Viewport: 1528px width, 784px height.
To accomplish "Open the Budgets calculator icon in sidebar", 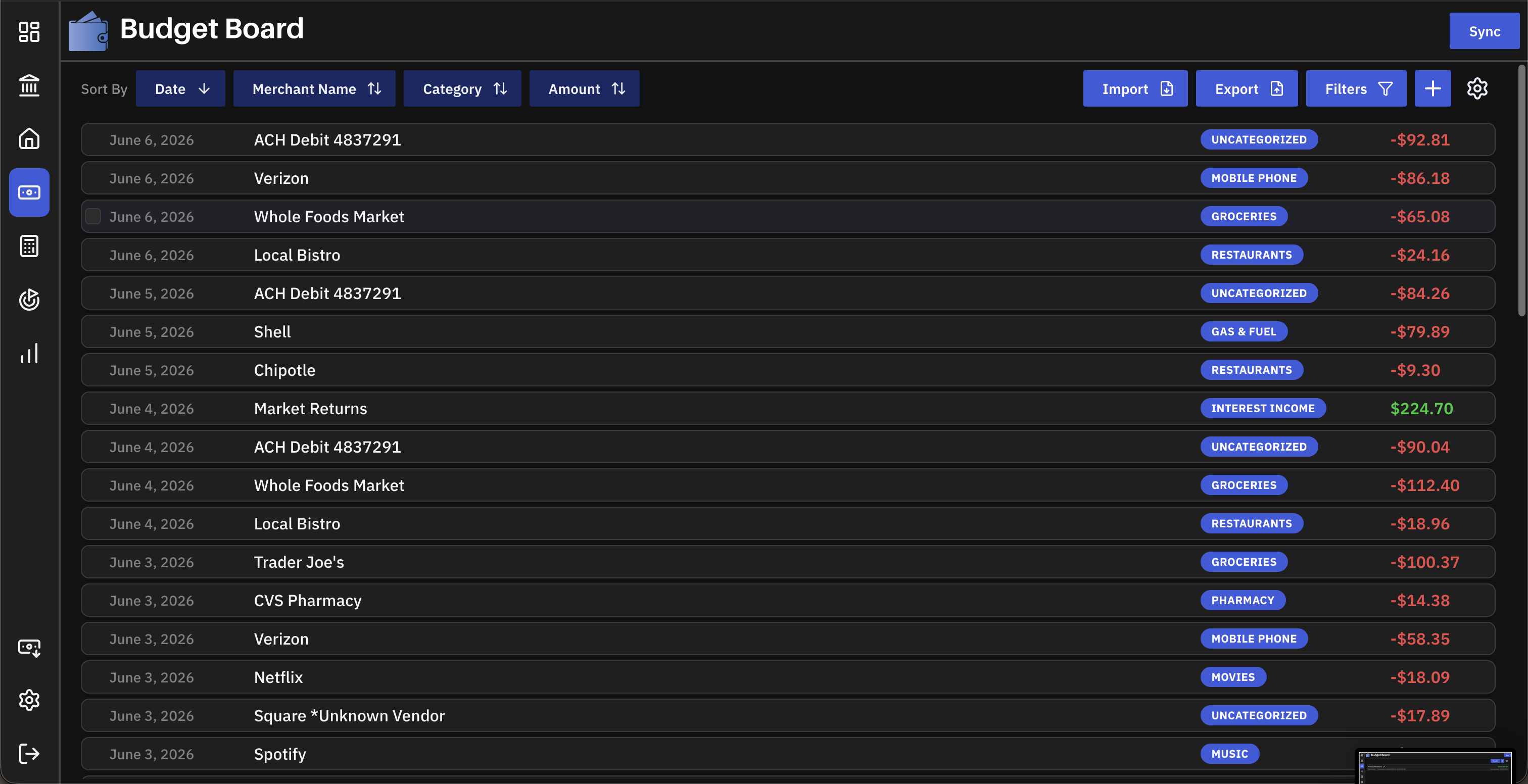I will pos(29,246).
